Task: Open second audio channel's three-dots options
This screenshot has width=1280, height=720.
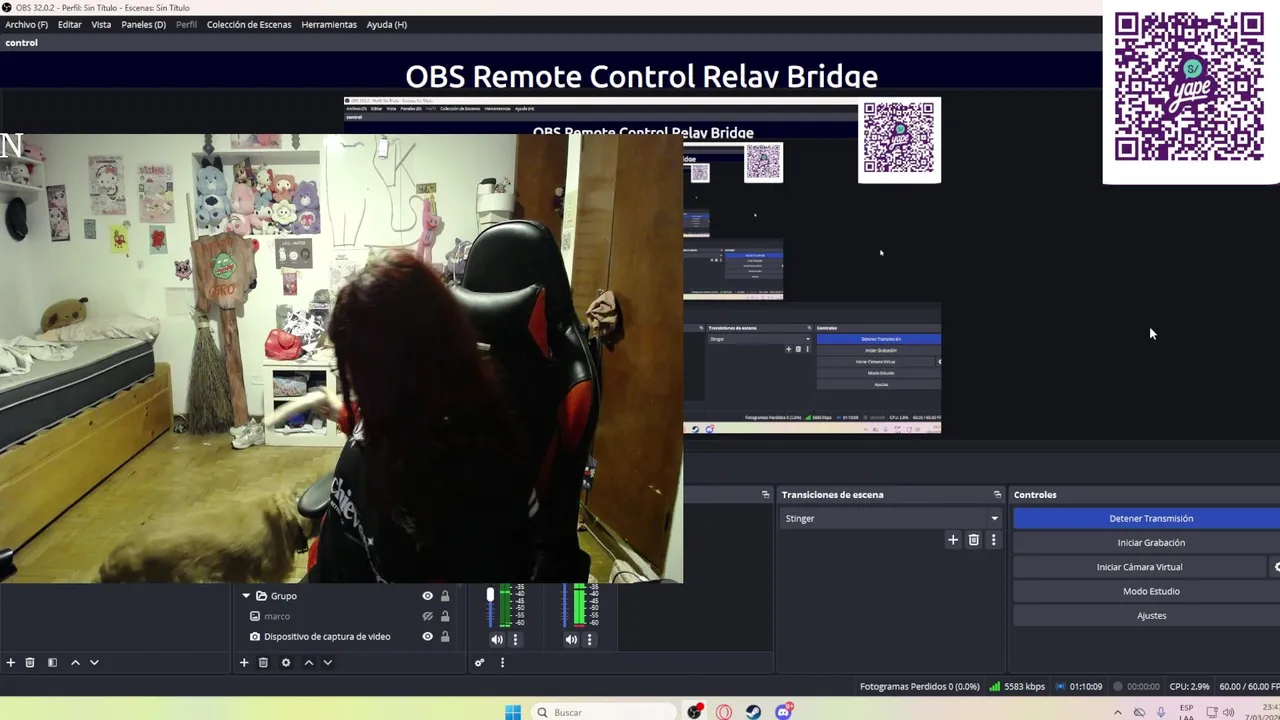Action: point(589,640)
